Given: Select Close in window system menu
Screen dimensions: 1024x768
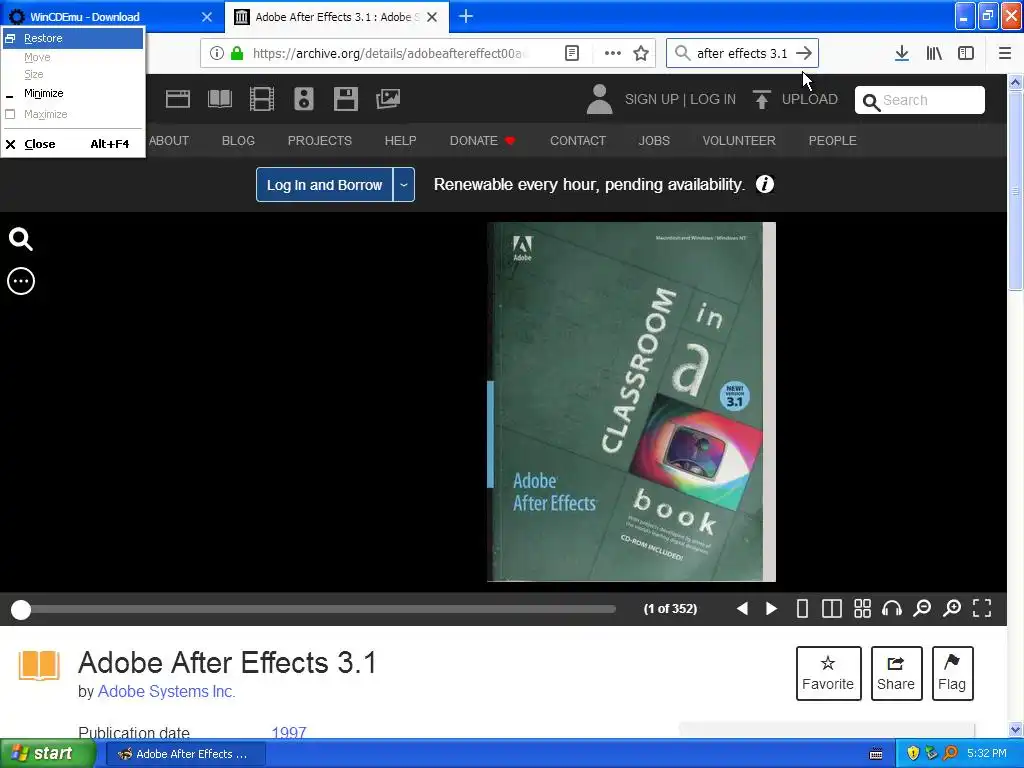Looking at the screenshot, I should (72, 144).
